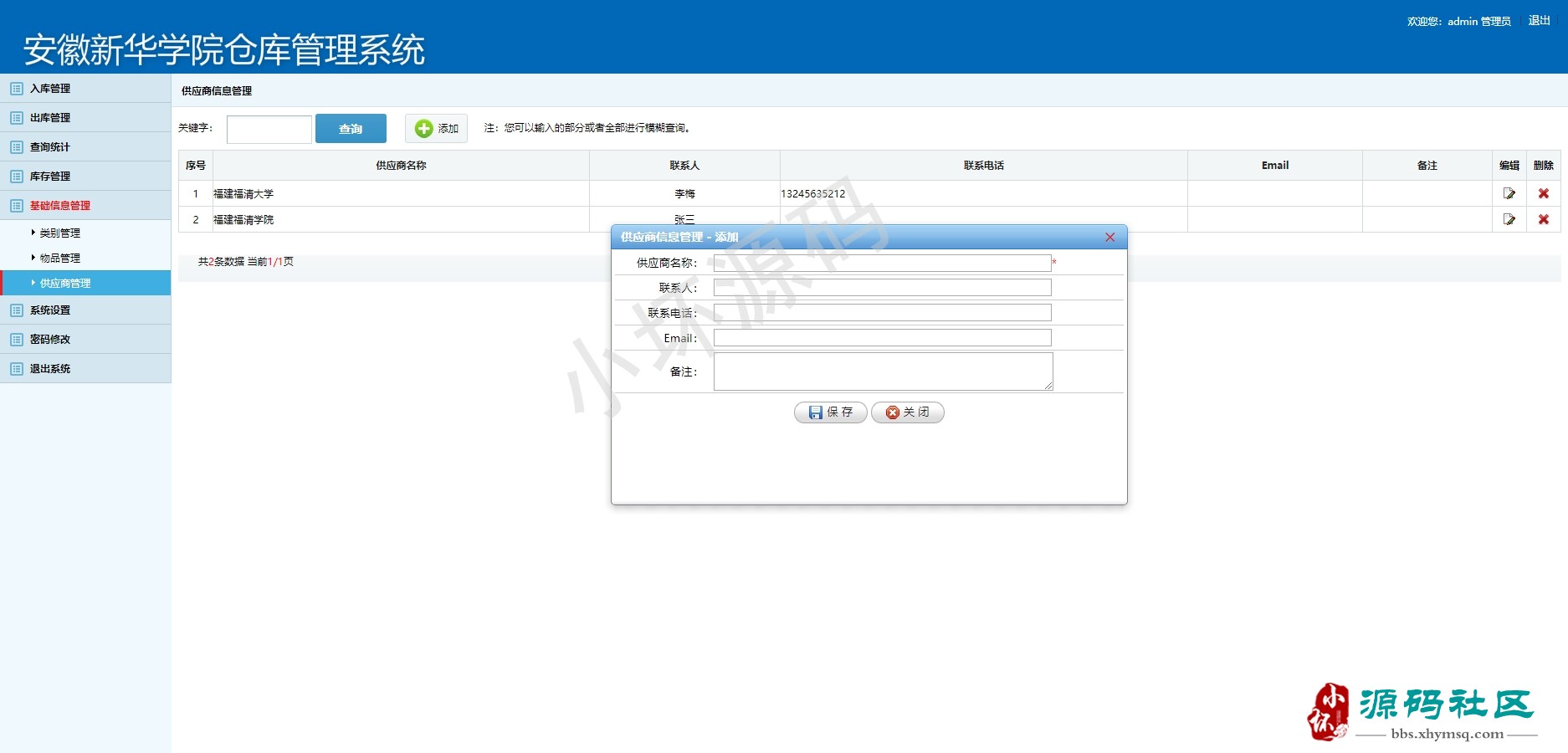Click the 退出 logout link

point(1539,21)
